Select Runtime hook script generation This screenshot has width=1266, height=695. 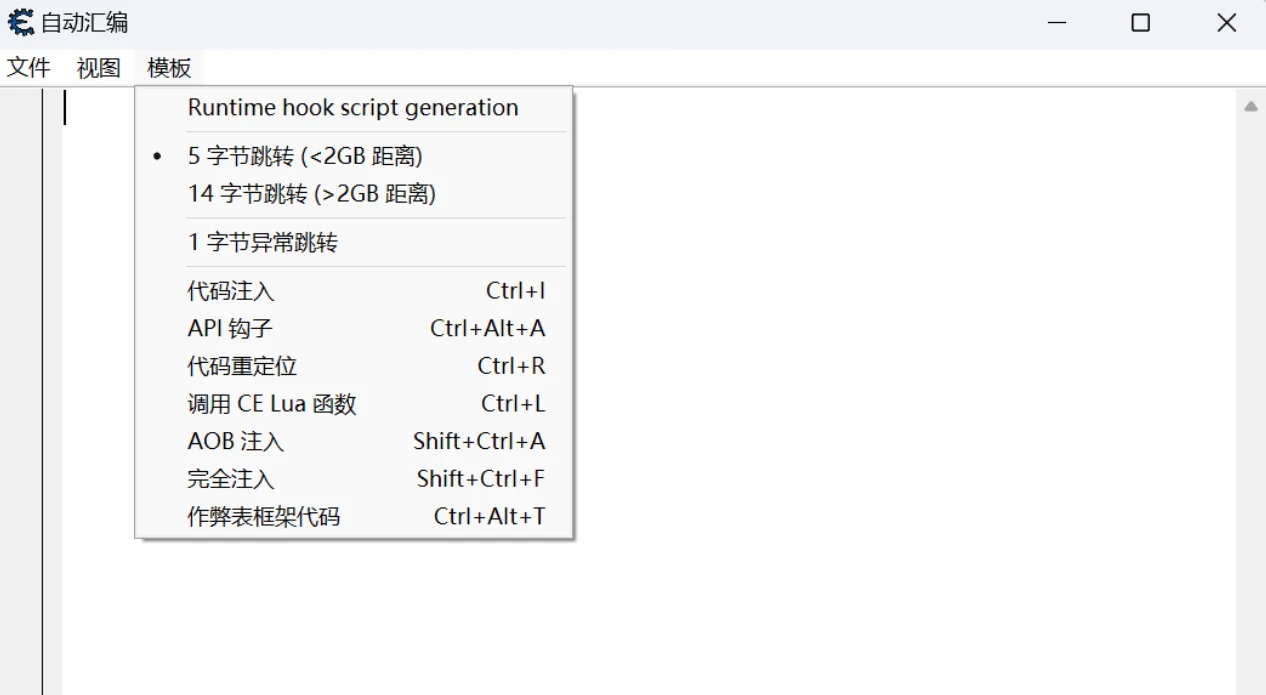tap(353, 108)
